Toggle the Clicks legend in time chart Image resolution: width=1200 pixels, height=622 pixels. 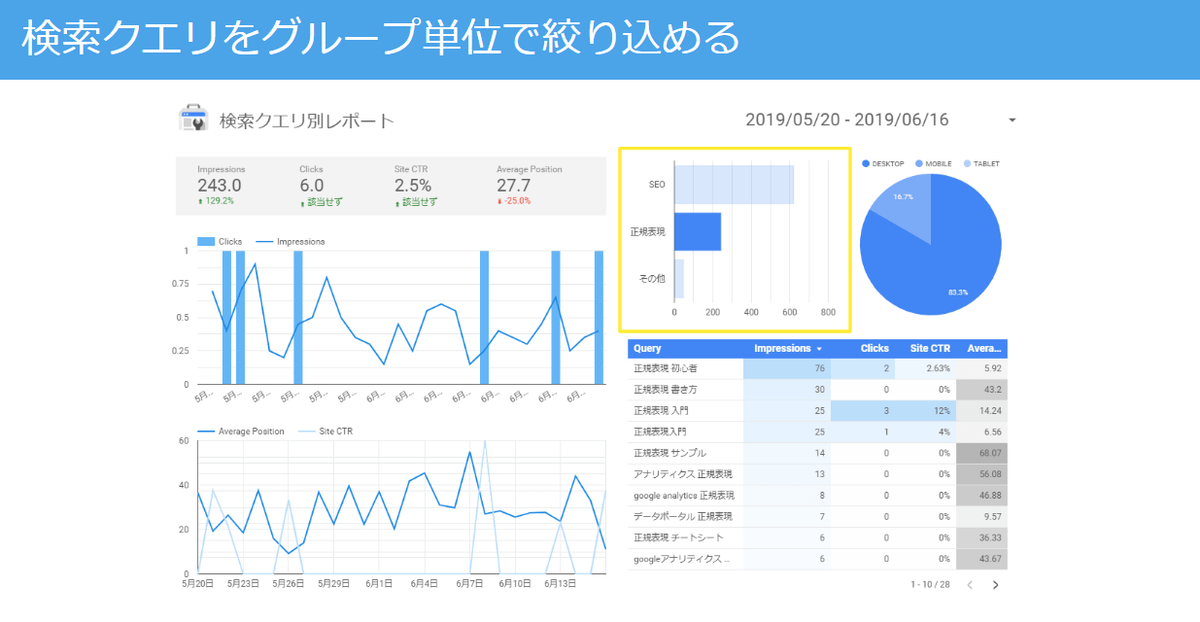220,242
